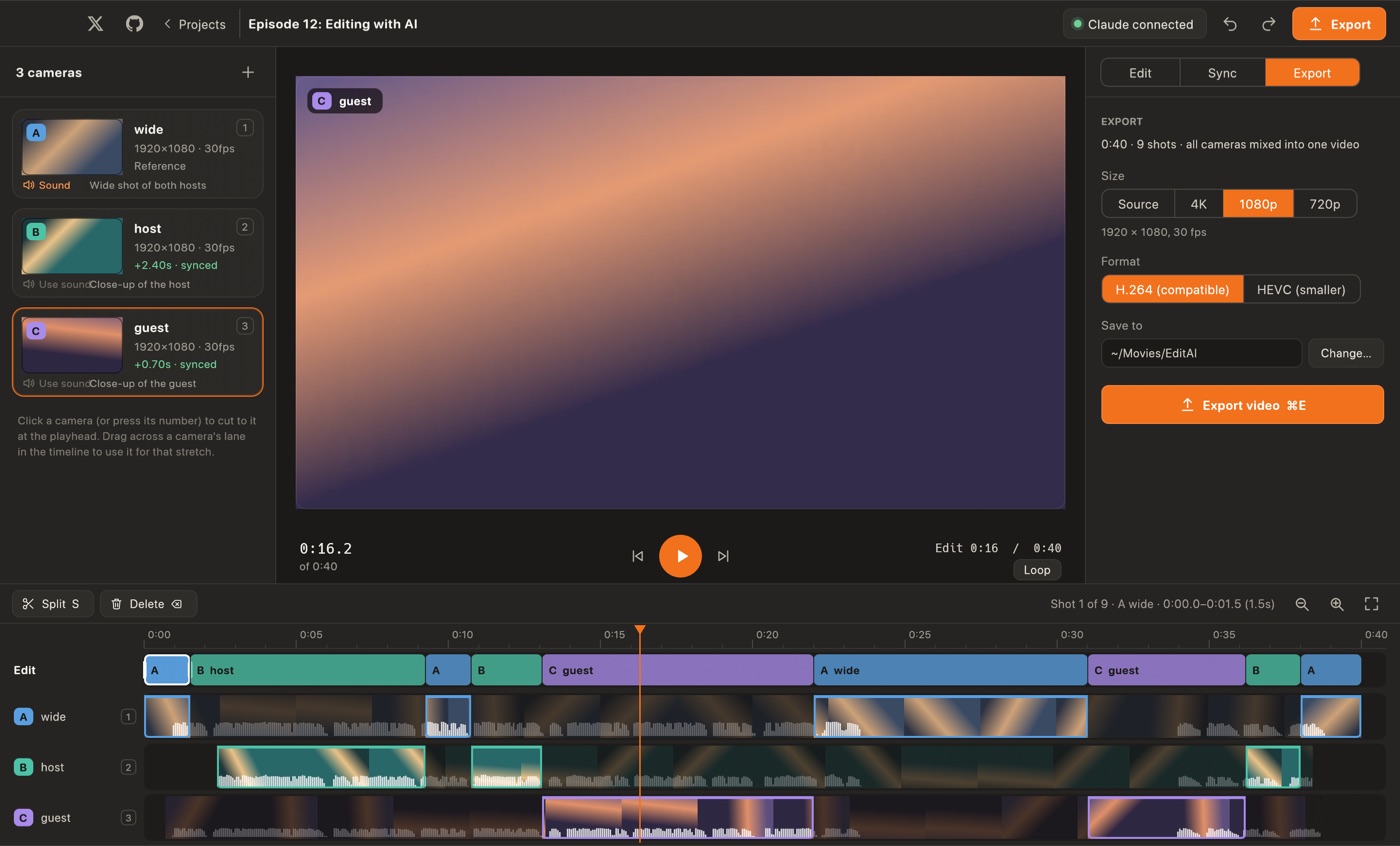The height and width of the screenshot is (846, 1400).
Task: Click the shot info status text
Action: pos(1162,604)
